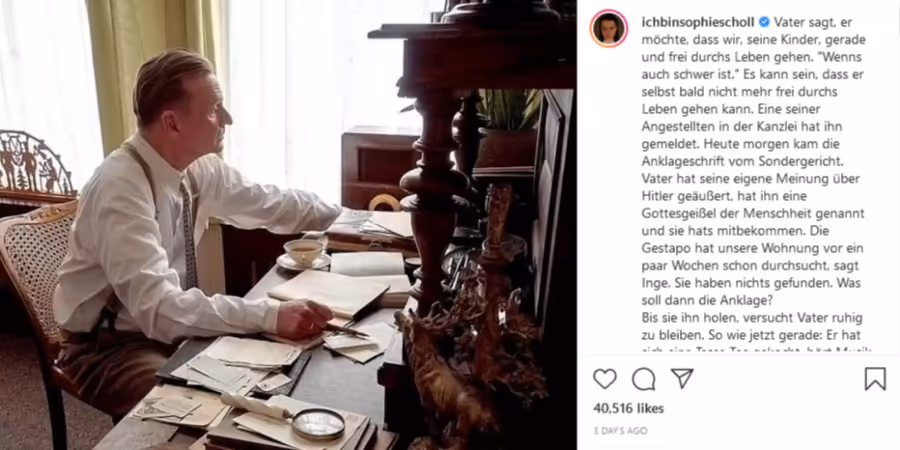Open comments via the speech bubble icon
The width and height of the screenshot is (900, 450).
(643, 379)
